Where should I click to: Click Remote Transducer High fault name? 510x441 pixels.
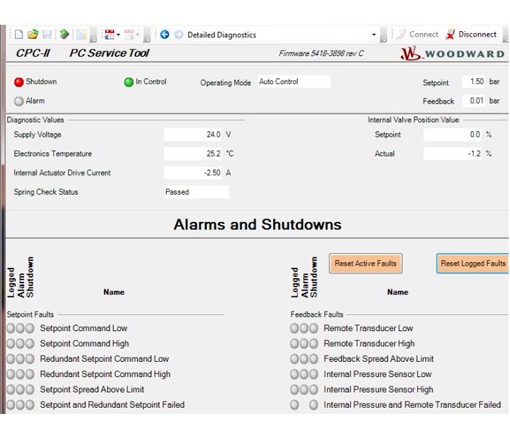[369, 343]
